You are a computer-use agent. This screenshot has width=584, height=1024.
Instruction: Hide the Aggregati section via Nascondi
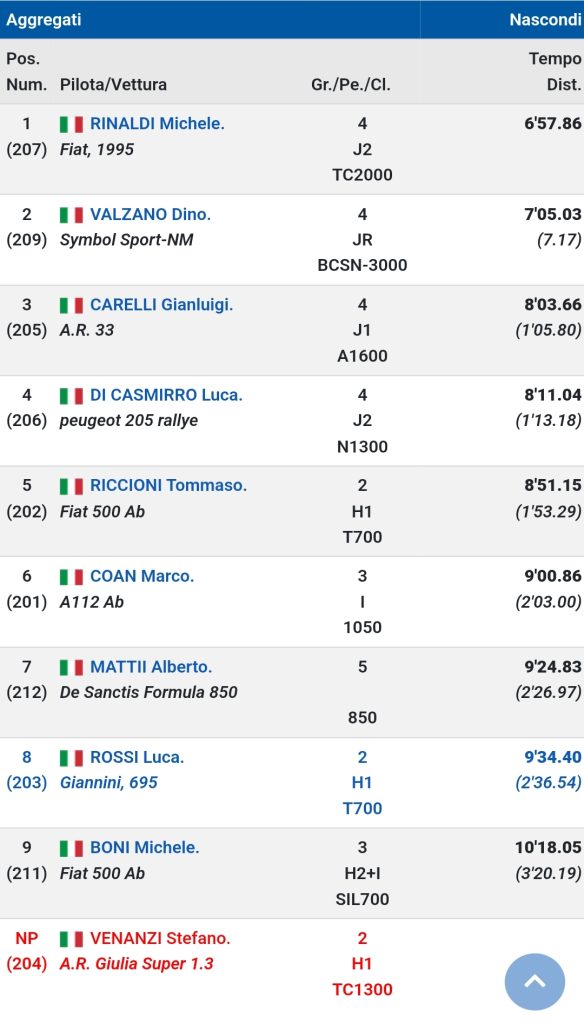(x=545, y=20)
